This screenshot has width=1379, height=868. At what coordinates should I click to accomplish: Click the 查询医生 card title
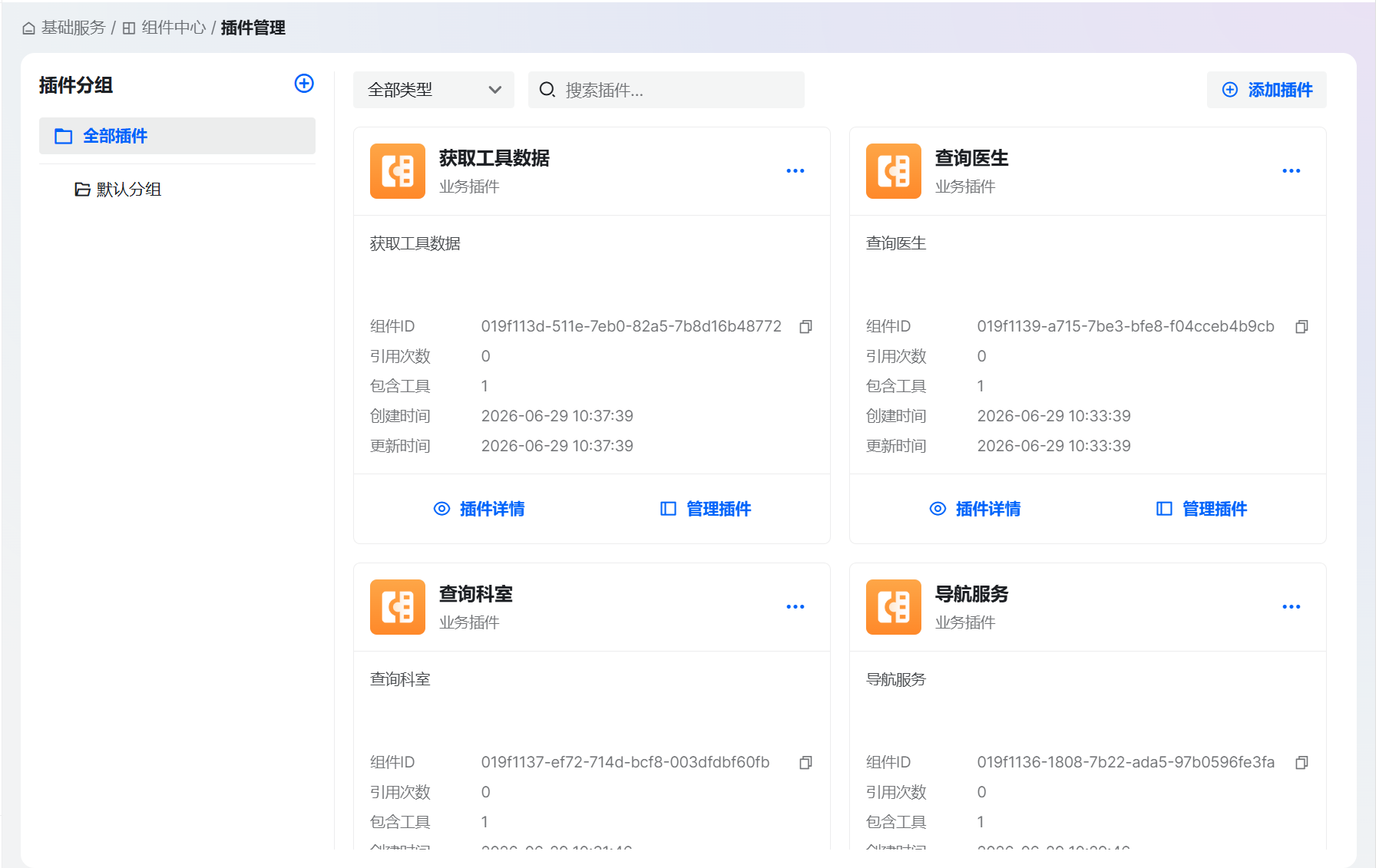coord(971,158)
